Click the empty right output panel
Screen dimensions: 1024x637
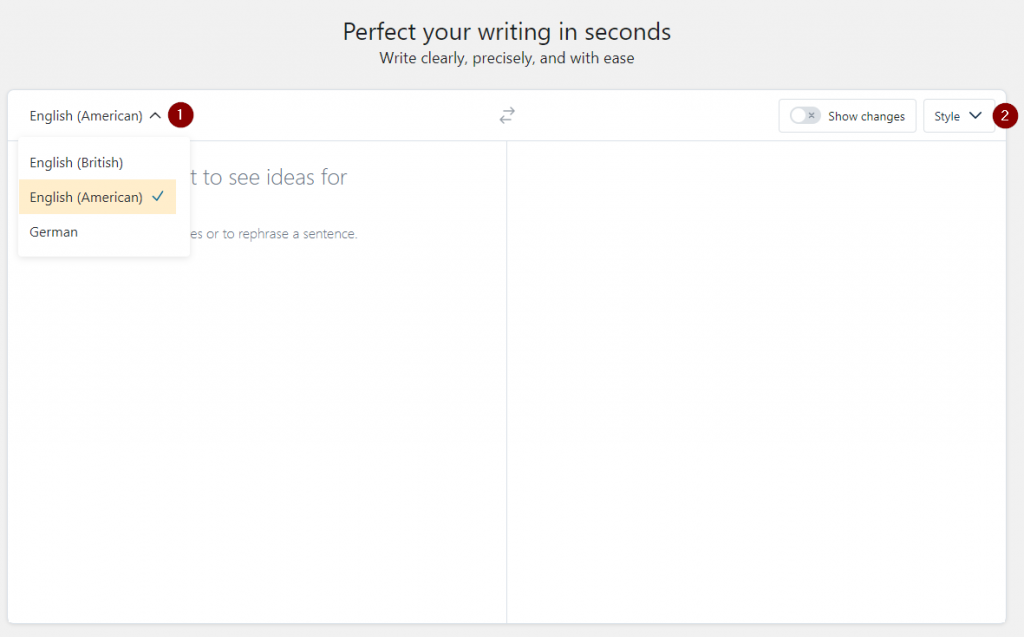755,380
